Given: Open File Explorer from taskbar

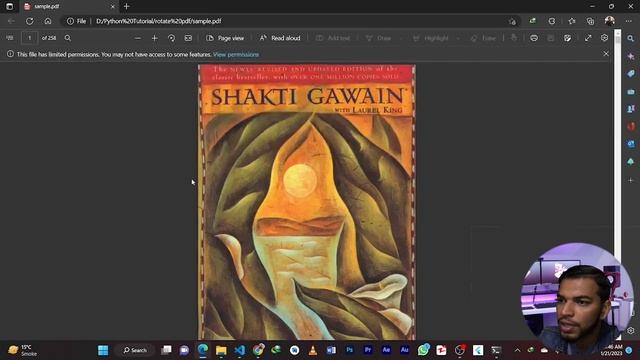Looking at the screenshot, I should click(x=221, y=350).
